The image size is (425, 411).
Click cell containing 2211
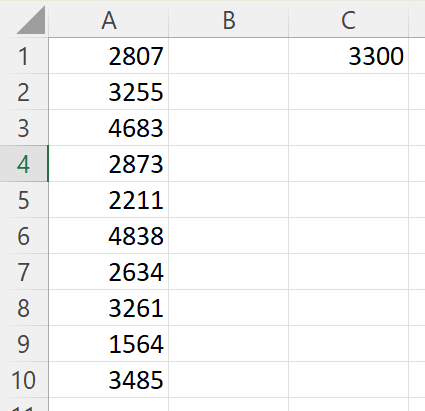(x=109, y=200)
